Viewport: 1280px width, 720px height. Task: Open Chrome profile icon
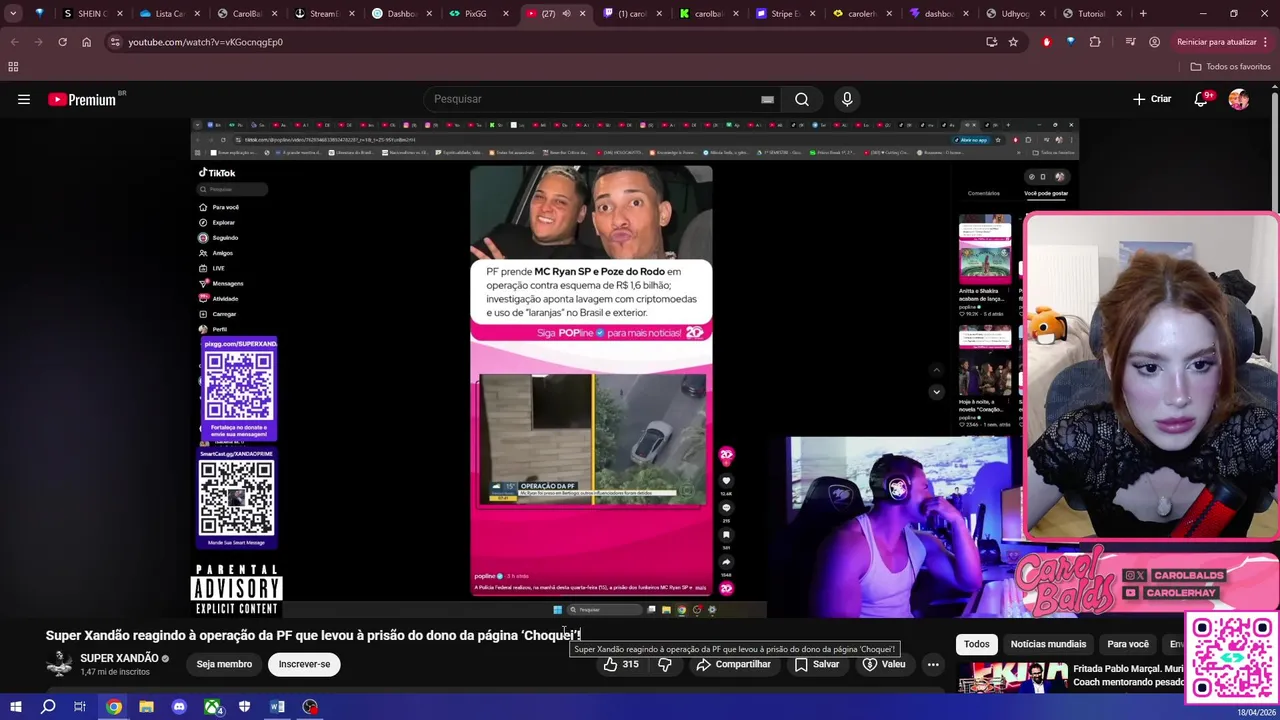[x=1154, y=42]
